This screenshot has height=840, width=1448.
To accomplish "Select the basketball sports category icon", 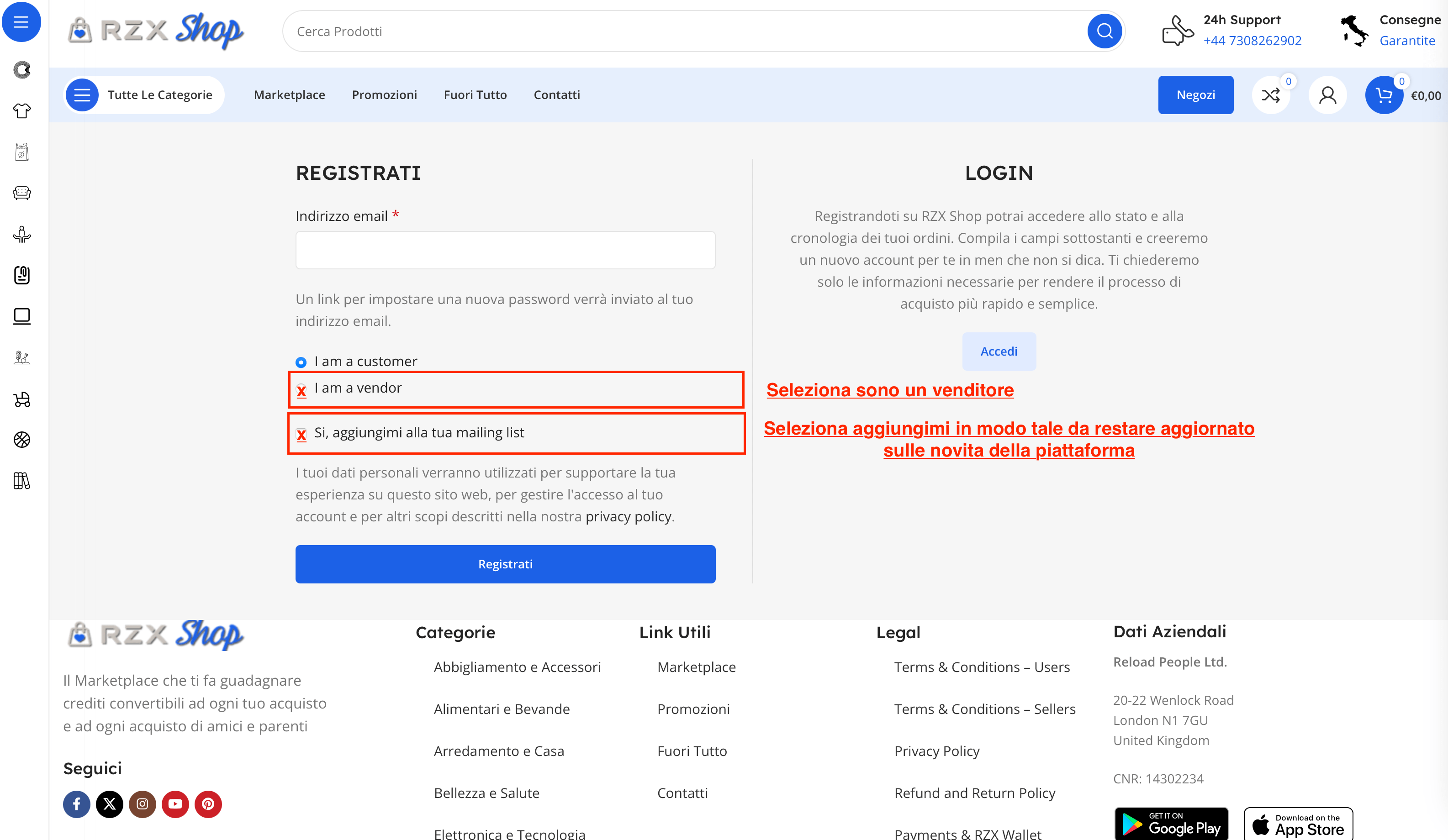I will tap(22, 440).
